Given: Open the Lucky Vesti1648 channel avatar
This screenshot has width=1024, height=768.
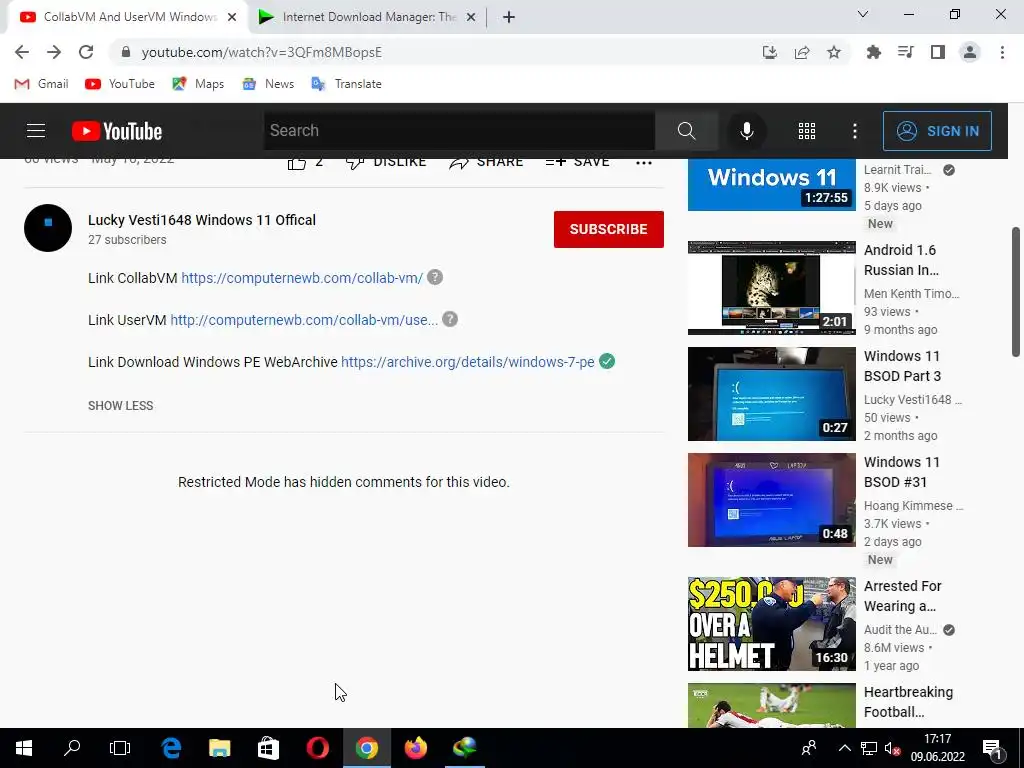Looking at the screenshot, I should 48,228.
